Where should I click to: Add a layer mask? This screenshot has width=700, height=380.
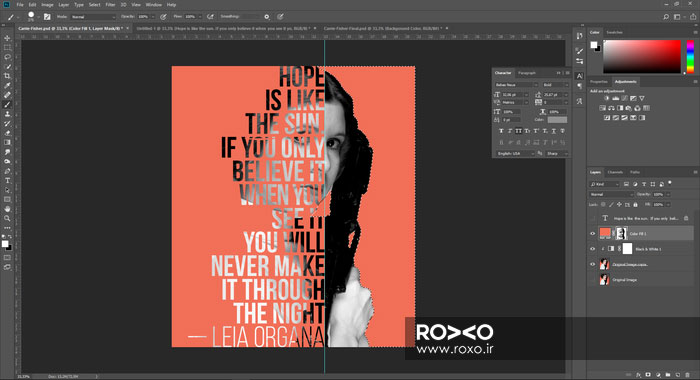pos(648,375)
